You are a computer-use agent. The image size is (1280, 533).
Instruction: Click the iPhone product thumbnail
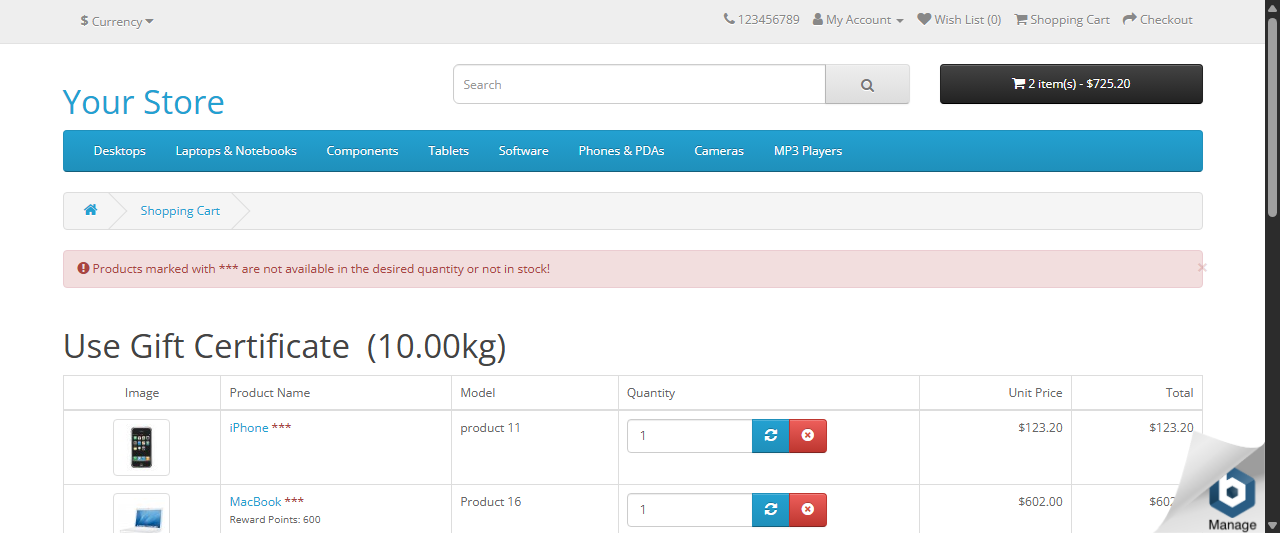(x=141, y=447)
